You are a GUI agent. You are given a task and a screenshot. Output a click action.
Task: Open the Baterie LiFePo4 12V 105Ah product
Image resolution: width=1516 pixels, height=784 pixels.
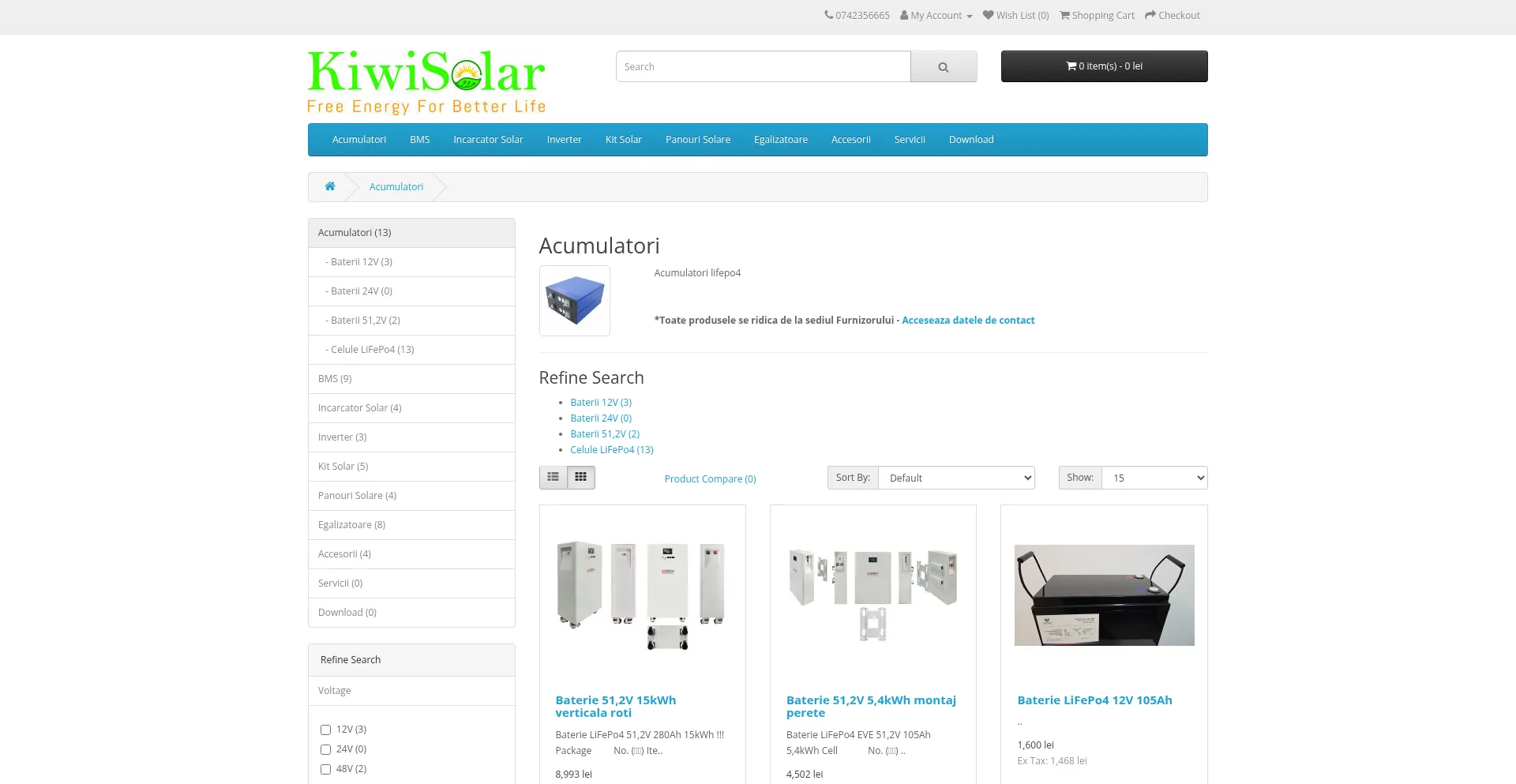[1094, 700]
